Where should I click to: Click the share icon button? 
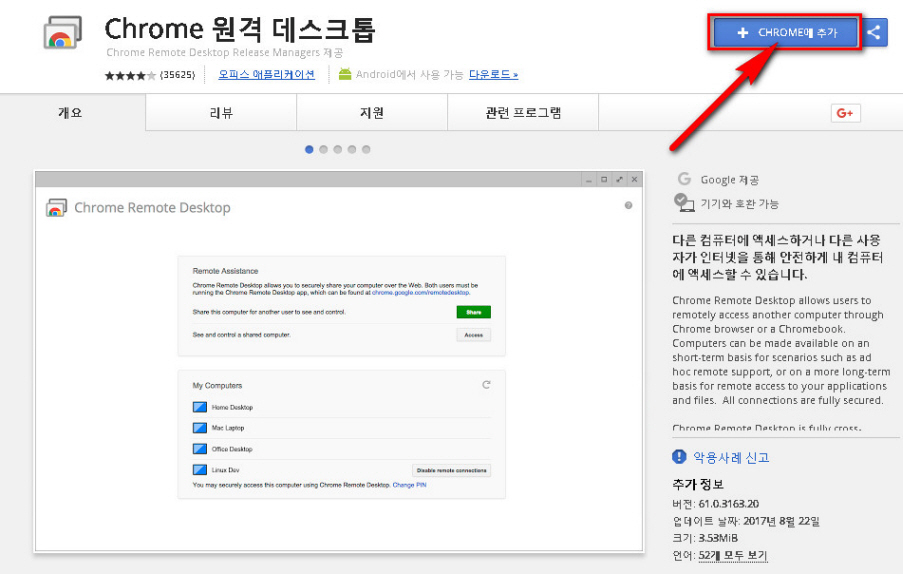click(874, 32)
